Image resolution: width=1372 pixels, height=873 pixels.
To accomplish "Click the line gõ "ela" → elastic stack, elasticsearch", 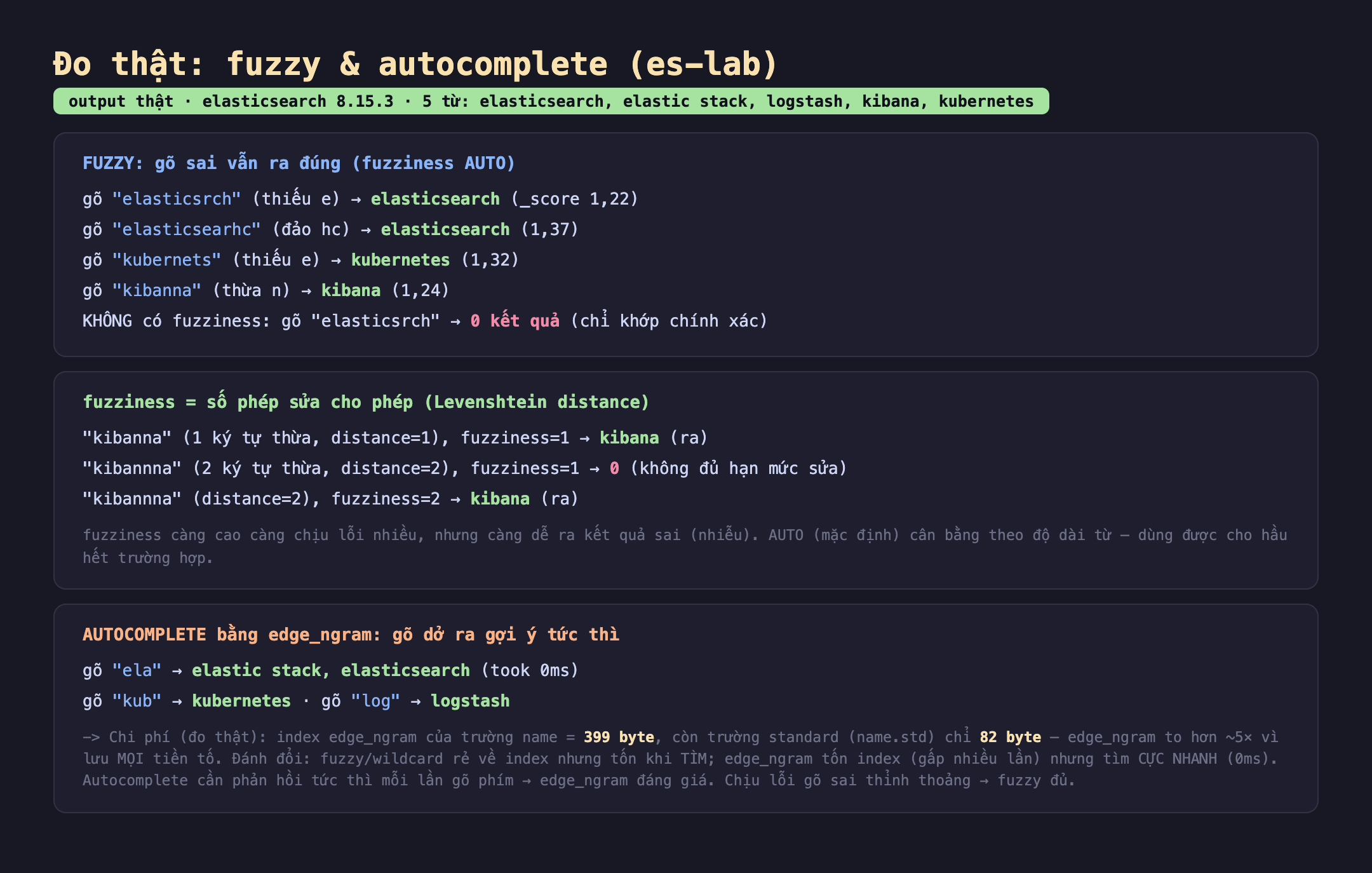I will [x=330, y=670].
